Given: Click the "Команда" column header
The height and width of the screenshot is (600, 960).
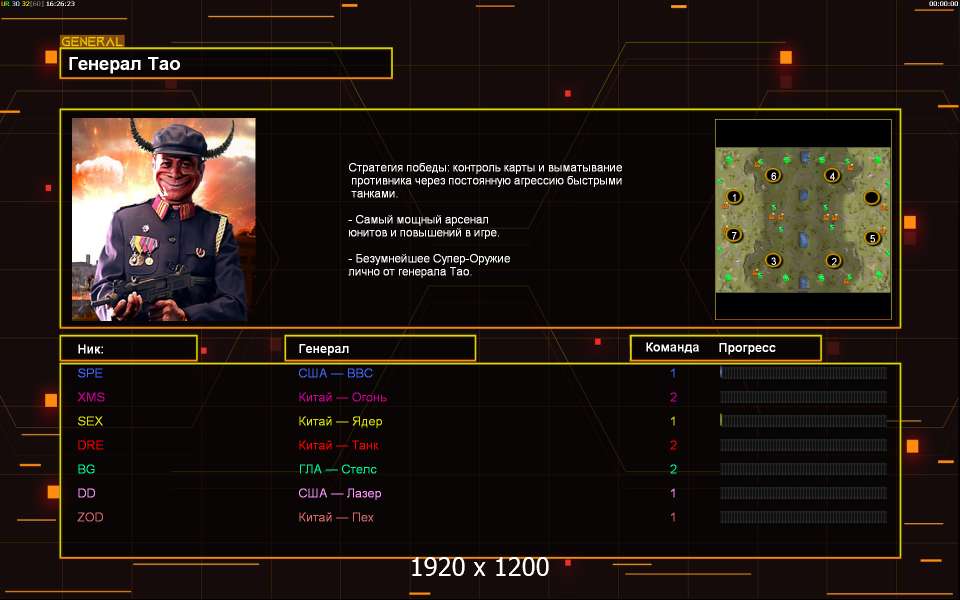Looking at the screenshot, I should click(x=672, y=348).
